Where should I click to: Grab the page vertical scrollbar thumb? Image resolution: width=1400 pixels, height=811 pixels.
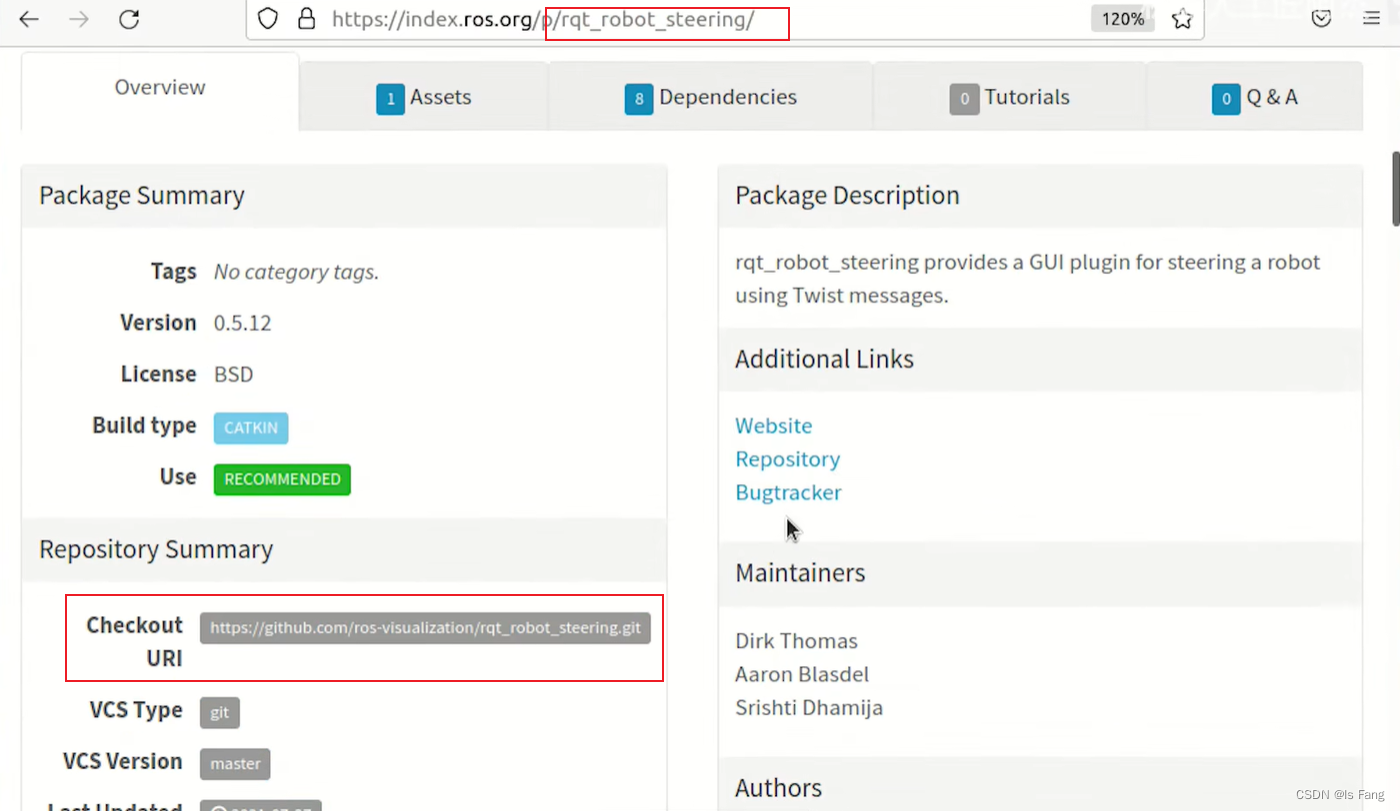coord(1395,188)
